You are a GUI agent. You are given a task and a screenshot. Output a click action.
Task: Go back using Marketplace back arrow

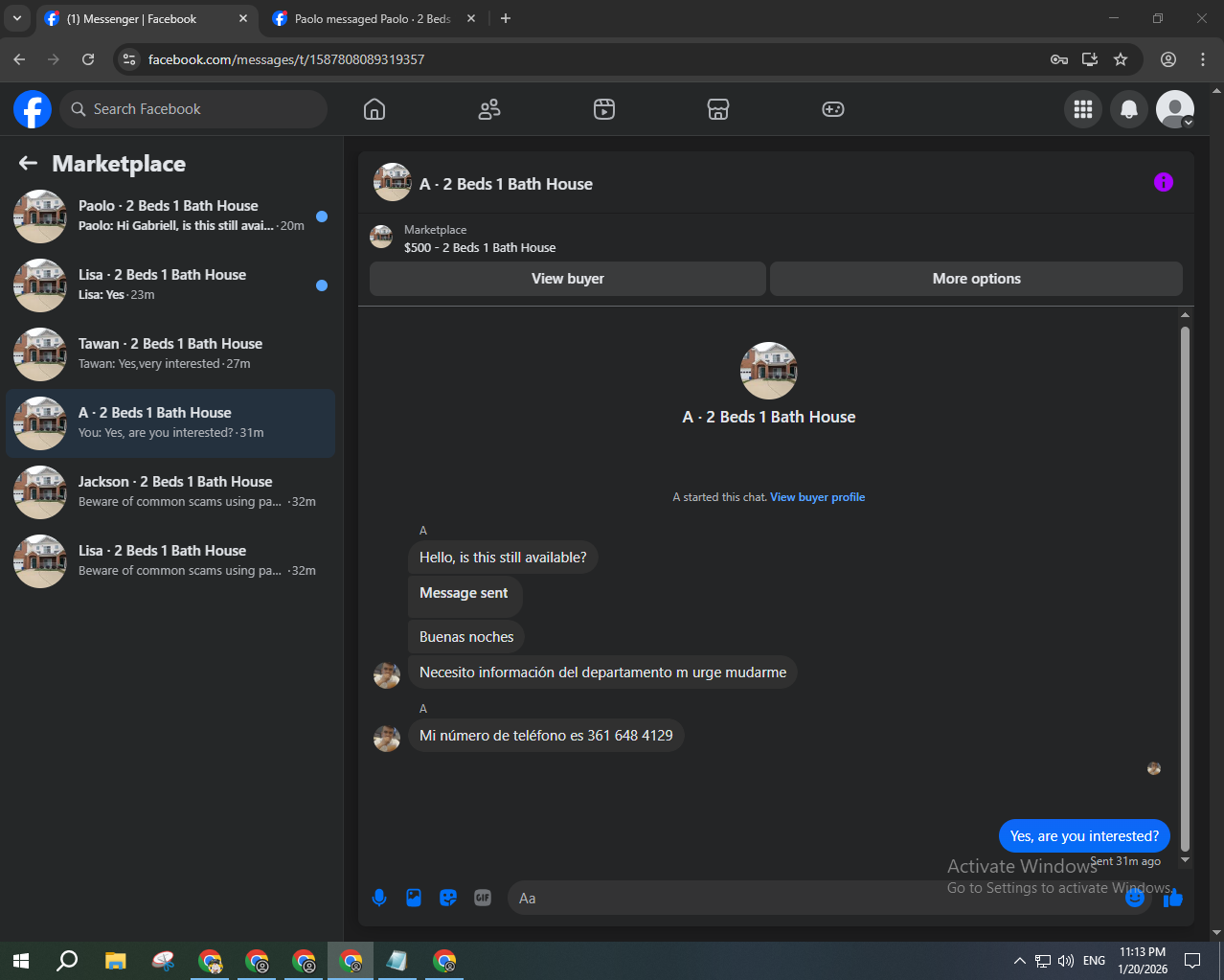tap(28, 164)
